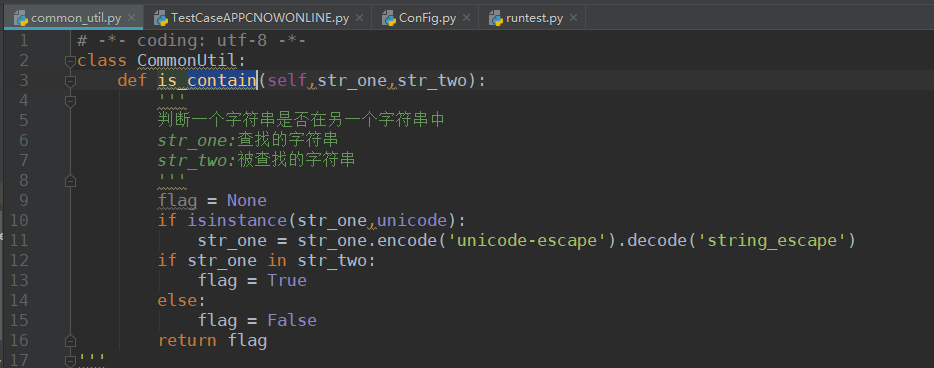The height and width of the screenshot is (368, 934).
Task: Click the 'flag = True' statement
Action: tap(252, 280)
